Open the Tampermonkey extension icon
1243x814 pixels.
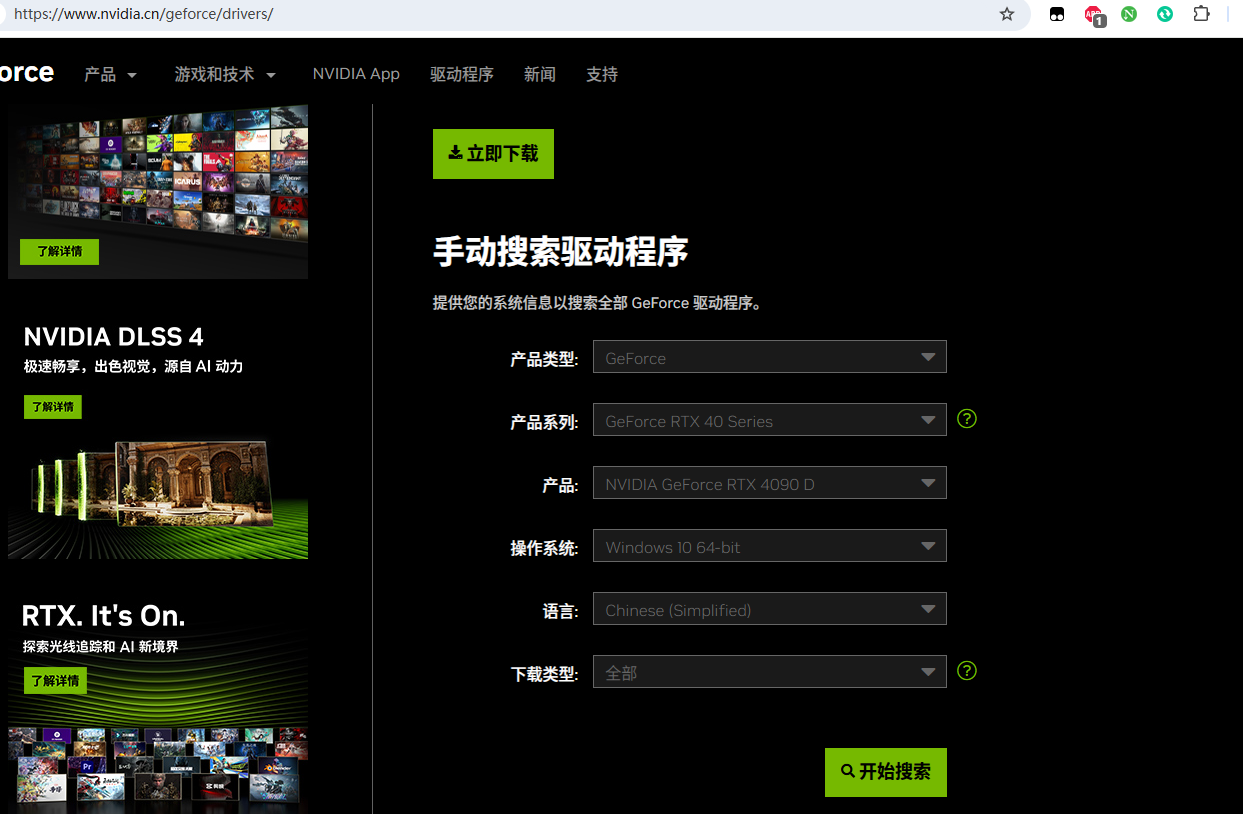coord(1057,14)
